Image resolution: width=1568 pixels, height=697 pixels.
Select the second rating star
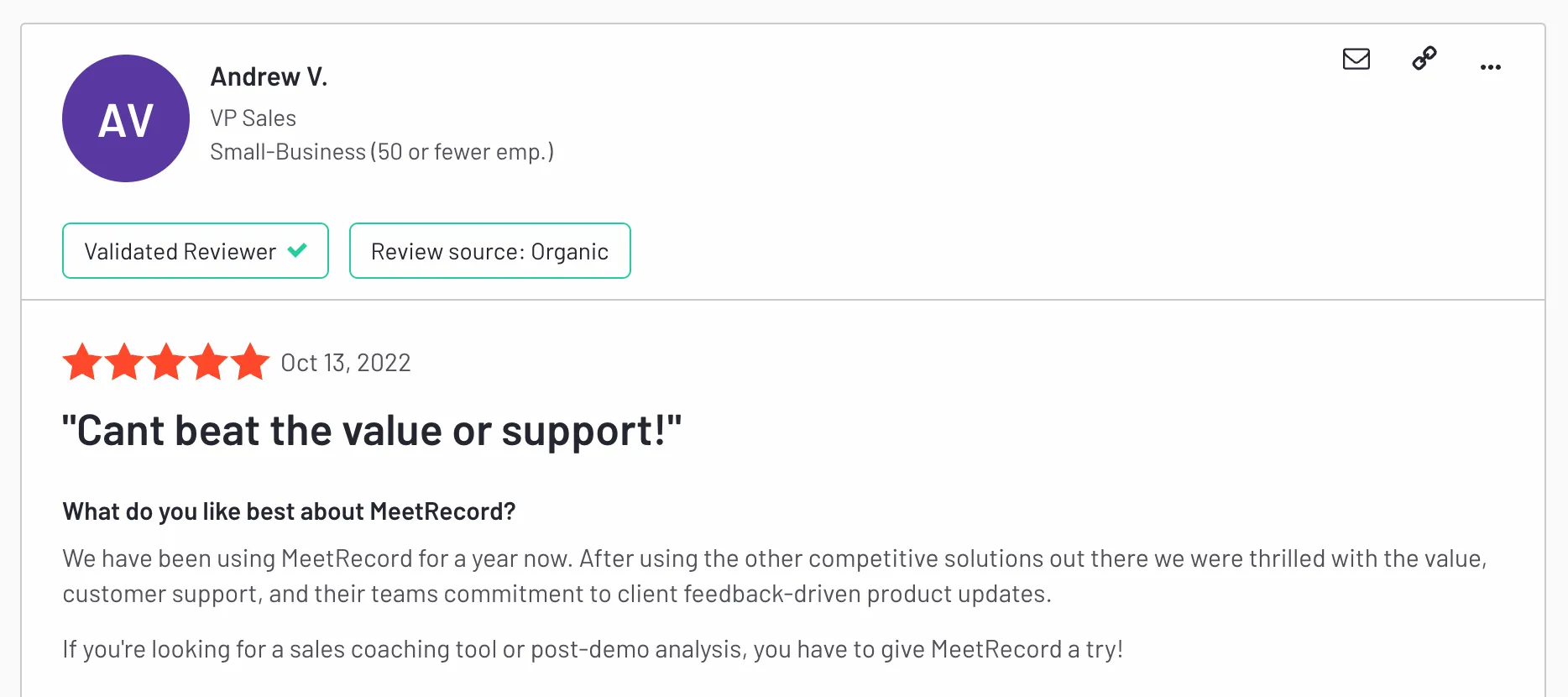pos(125,362)
